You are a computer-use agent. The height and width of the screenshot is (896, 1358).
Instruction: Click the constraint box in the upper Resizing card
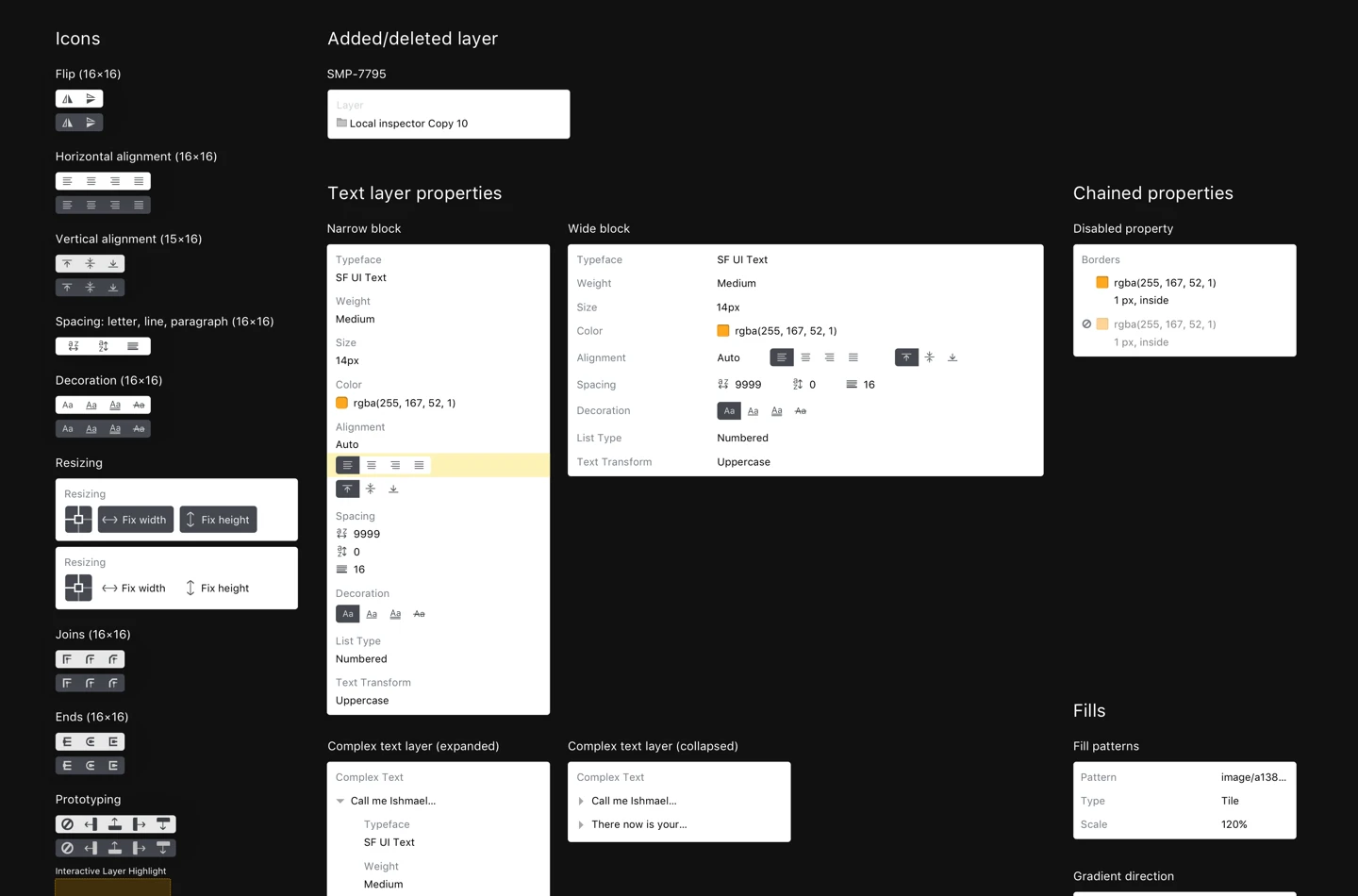point(78,520)
